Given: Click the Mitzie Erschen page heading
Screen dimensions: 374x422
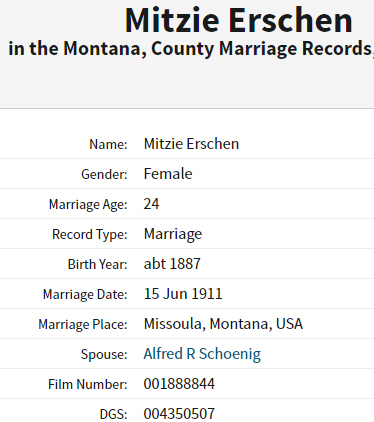Looking at the screenshot, I should (239, 20).
